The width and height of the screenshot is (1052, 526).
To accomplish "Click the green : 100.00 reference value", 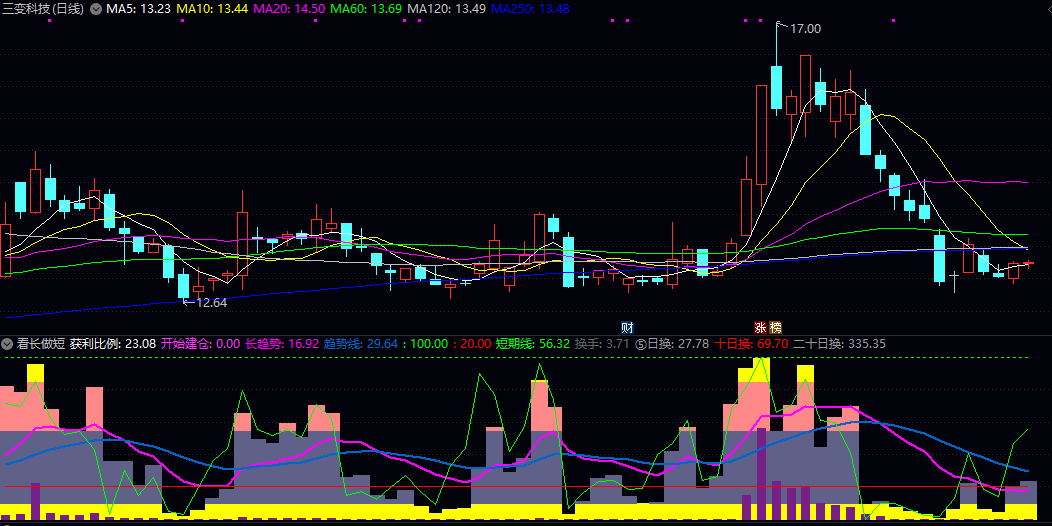I will [x=426, y=344].
